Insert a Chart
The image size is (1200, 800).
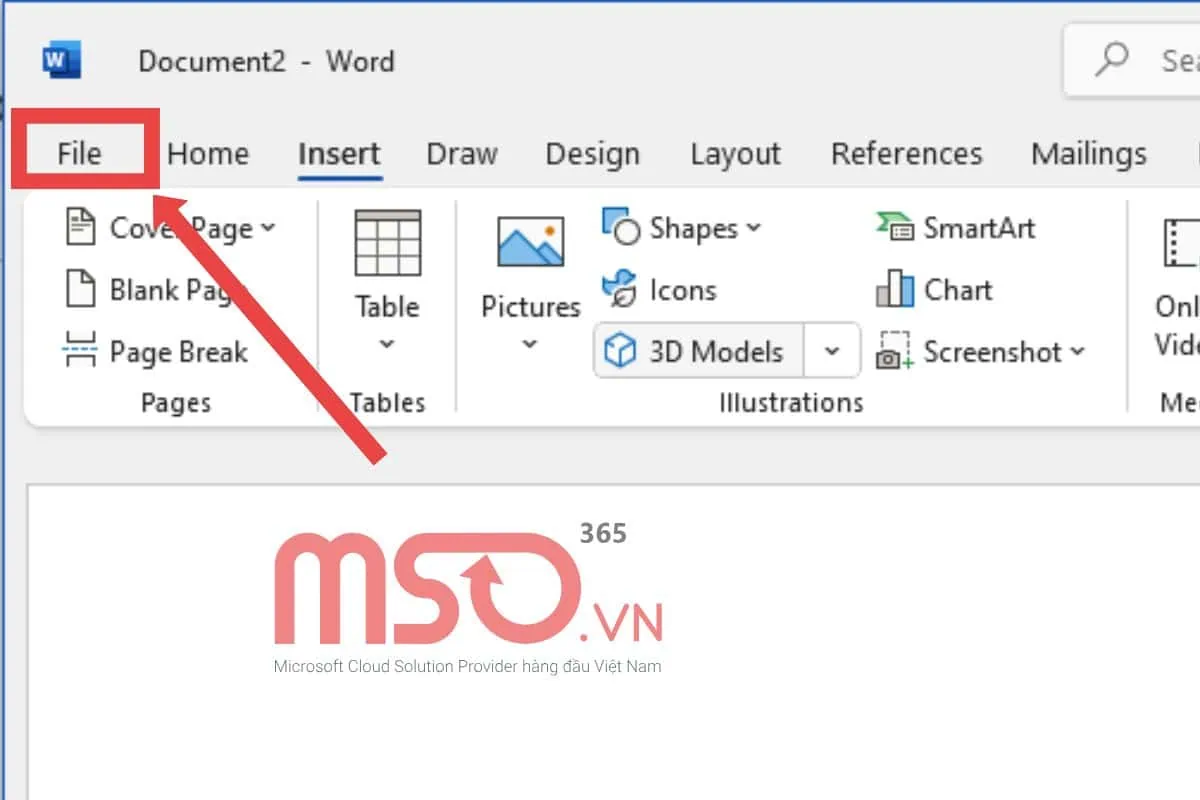[935, 290]
